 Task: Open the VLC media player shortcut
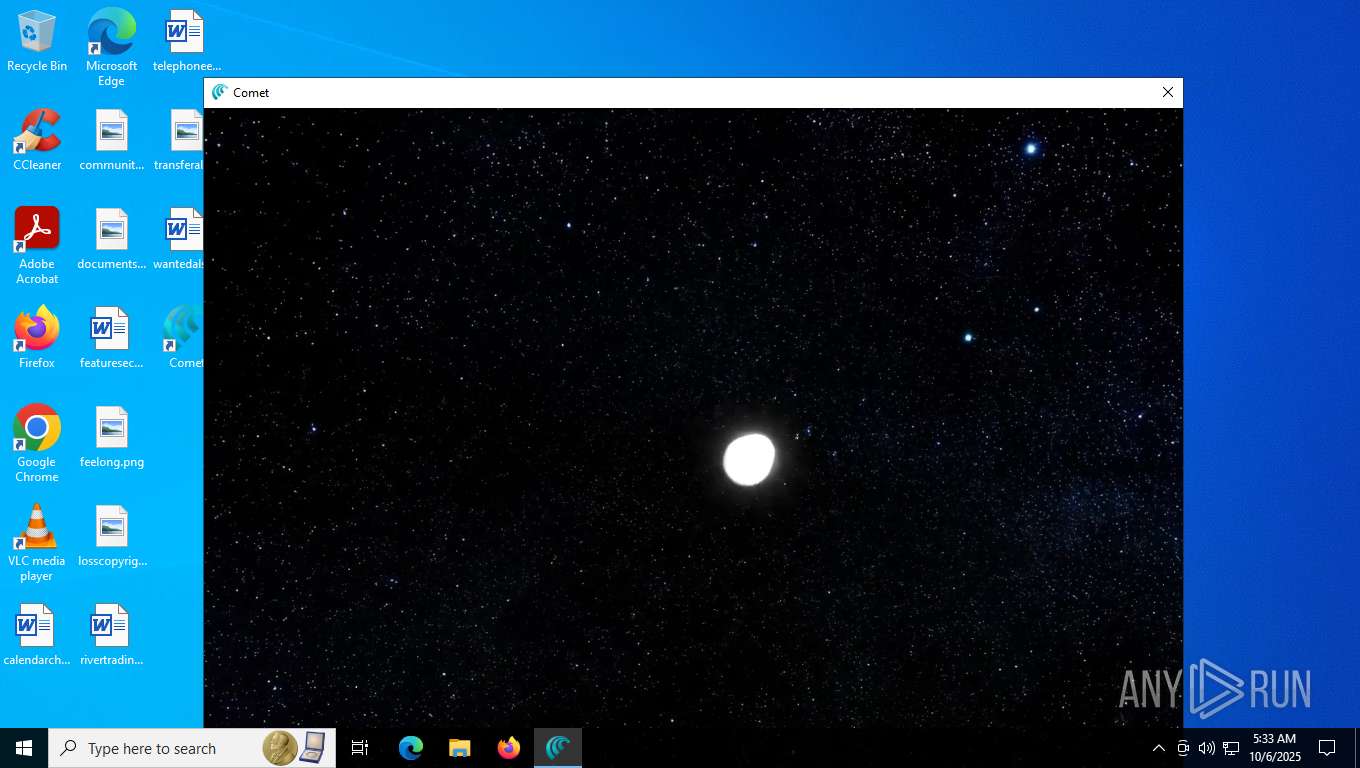pos(37,543)
